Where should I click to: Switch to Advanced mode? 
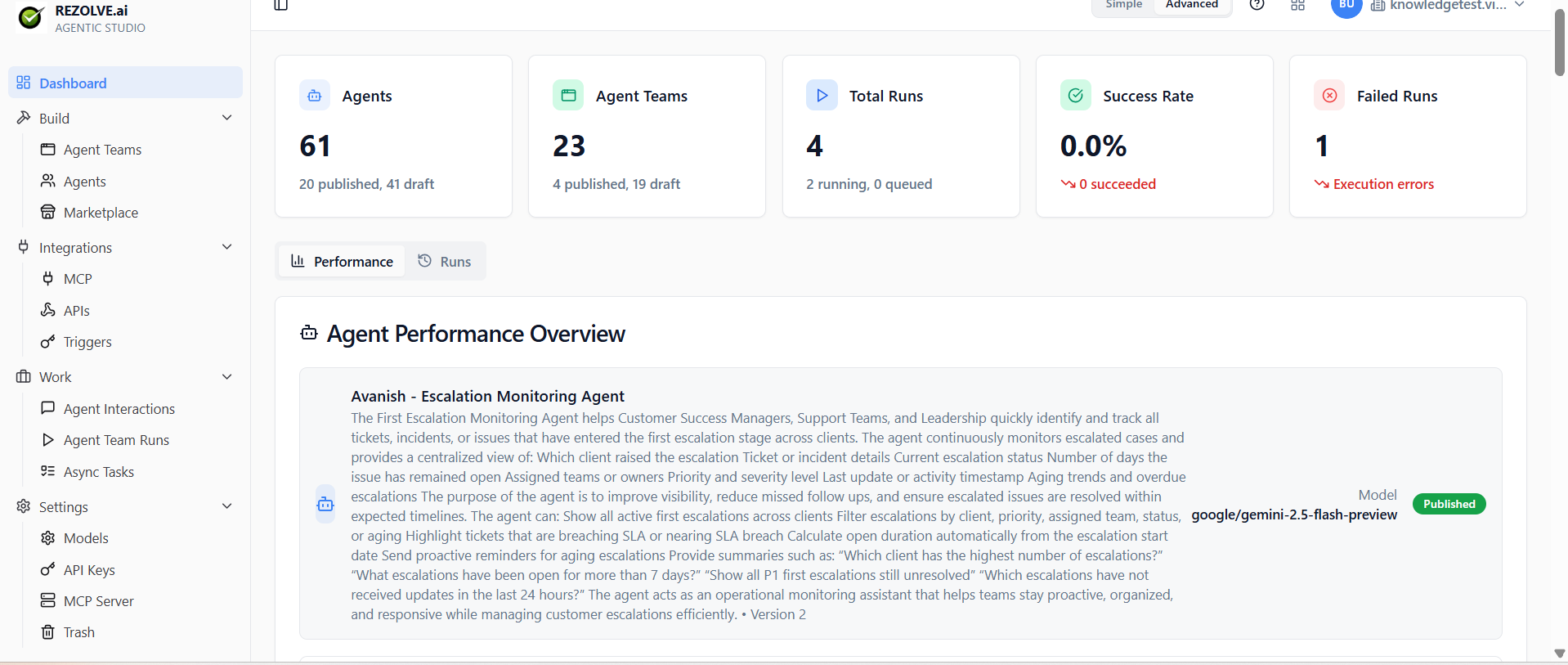point(1192,5)
